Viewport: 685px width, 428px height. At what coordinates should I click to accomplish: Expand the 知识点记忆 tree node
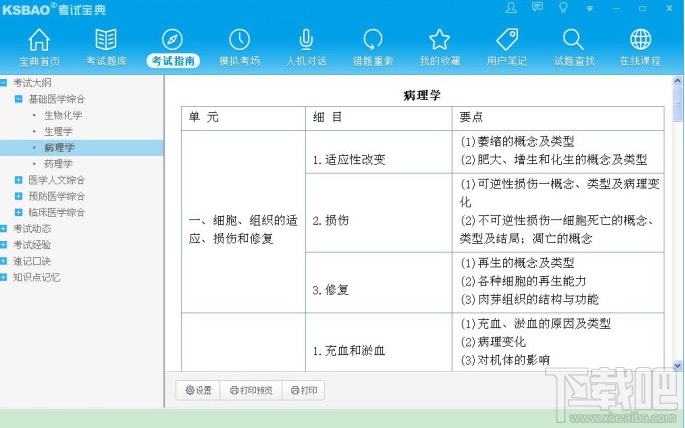click(x=3, y=277)
